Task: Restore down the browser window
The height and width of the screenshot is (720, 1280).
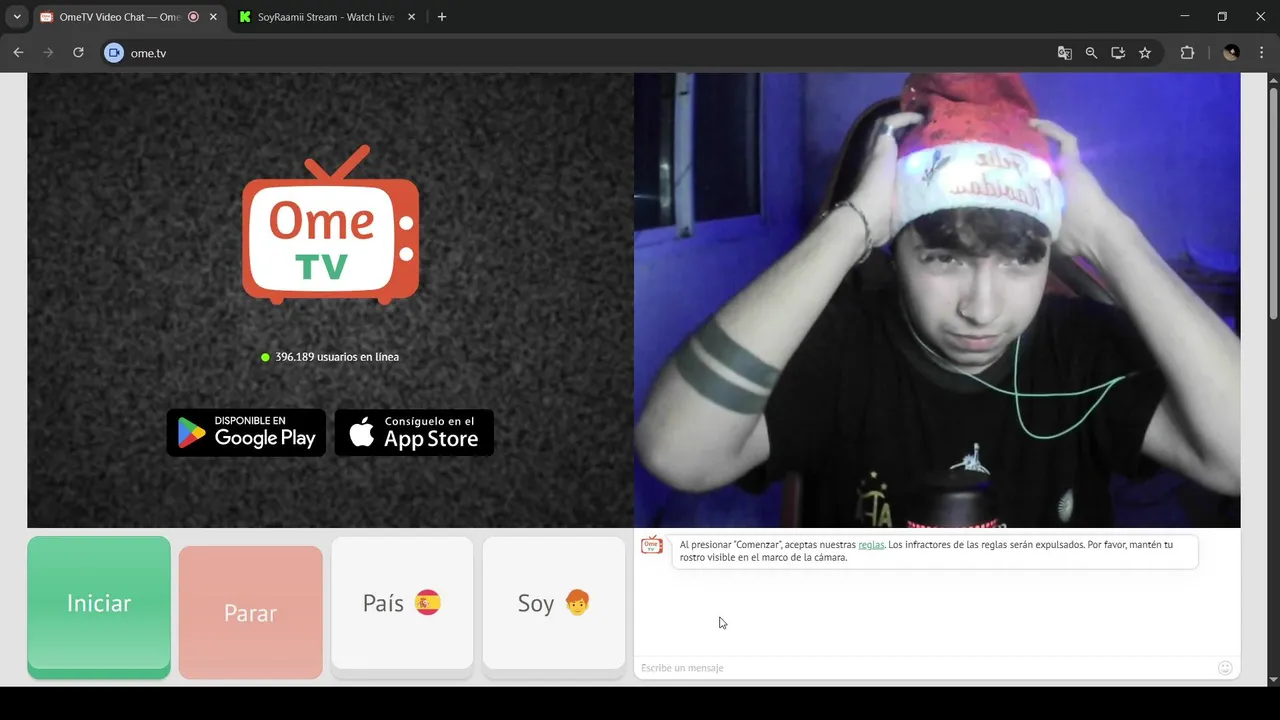Action: [x=1222, y=16]
